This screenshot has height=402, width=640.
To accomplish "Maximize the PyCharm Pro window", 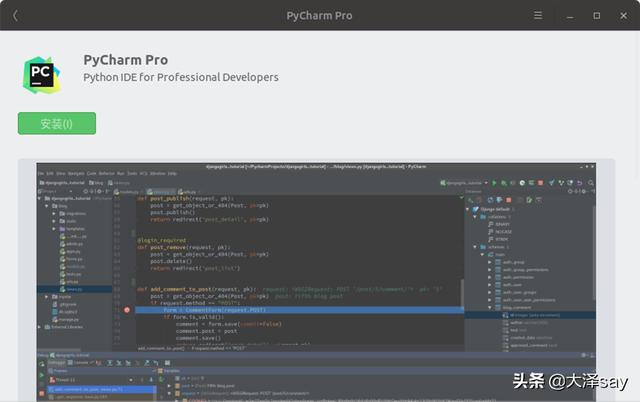I will [596, 16].
